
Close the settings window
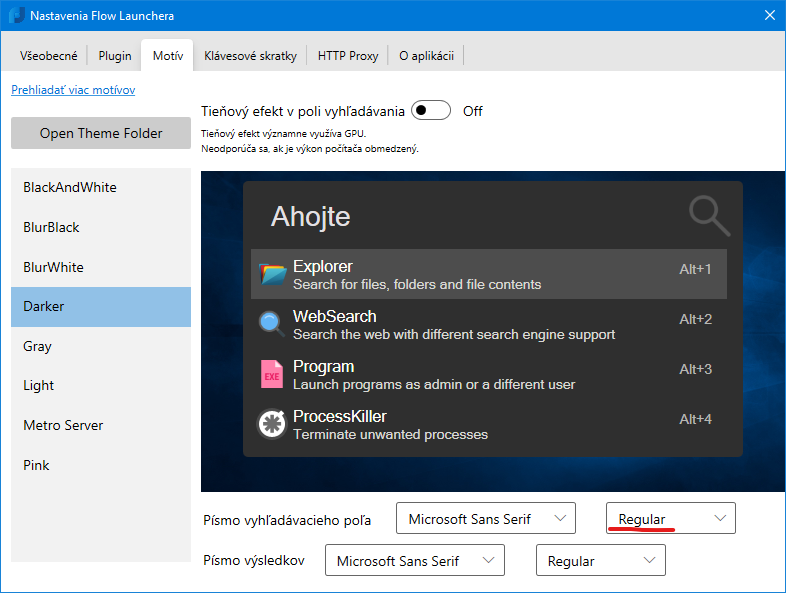click(x=770, y=15)
